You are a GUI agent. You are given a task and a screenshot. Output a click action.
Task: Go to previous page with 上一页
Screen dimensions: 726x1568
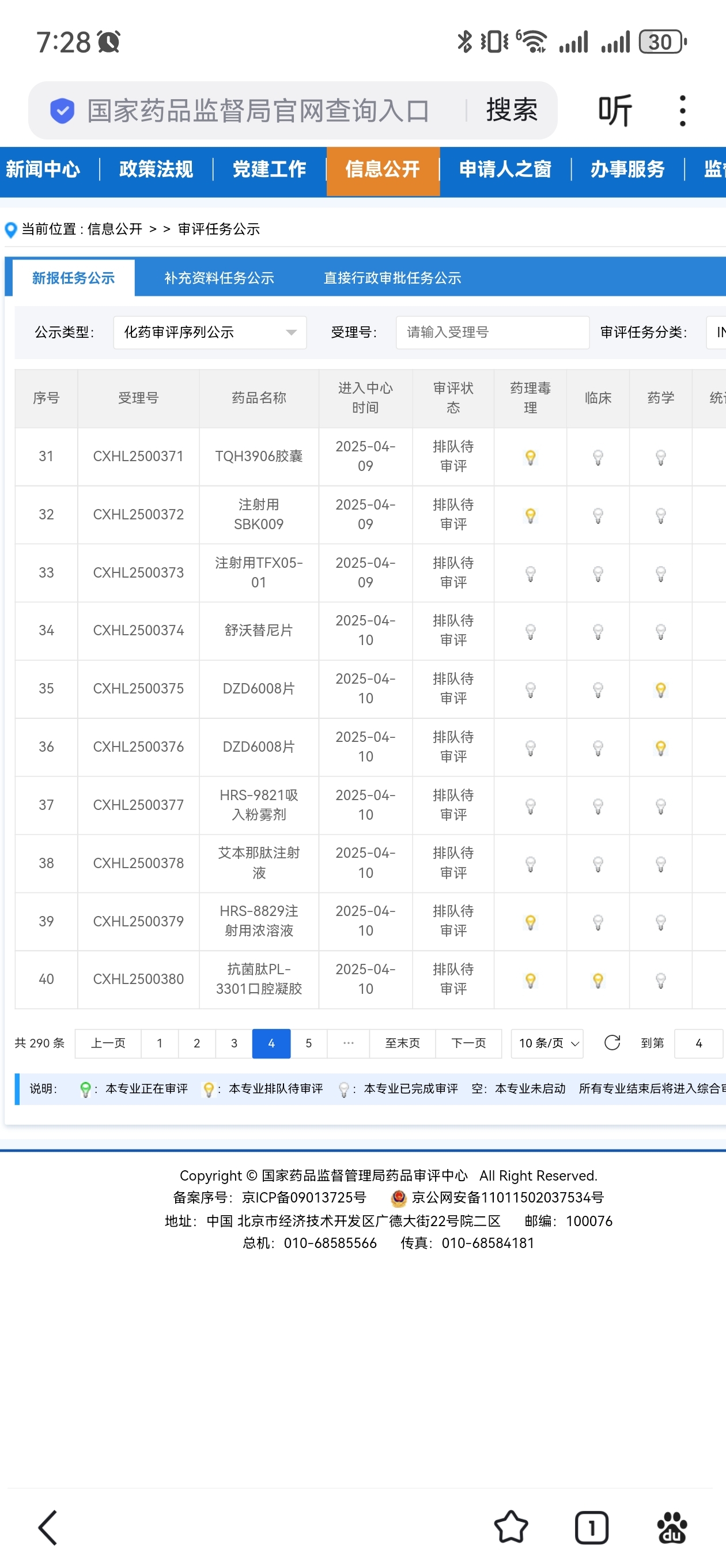coord(108,1043)
